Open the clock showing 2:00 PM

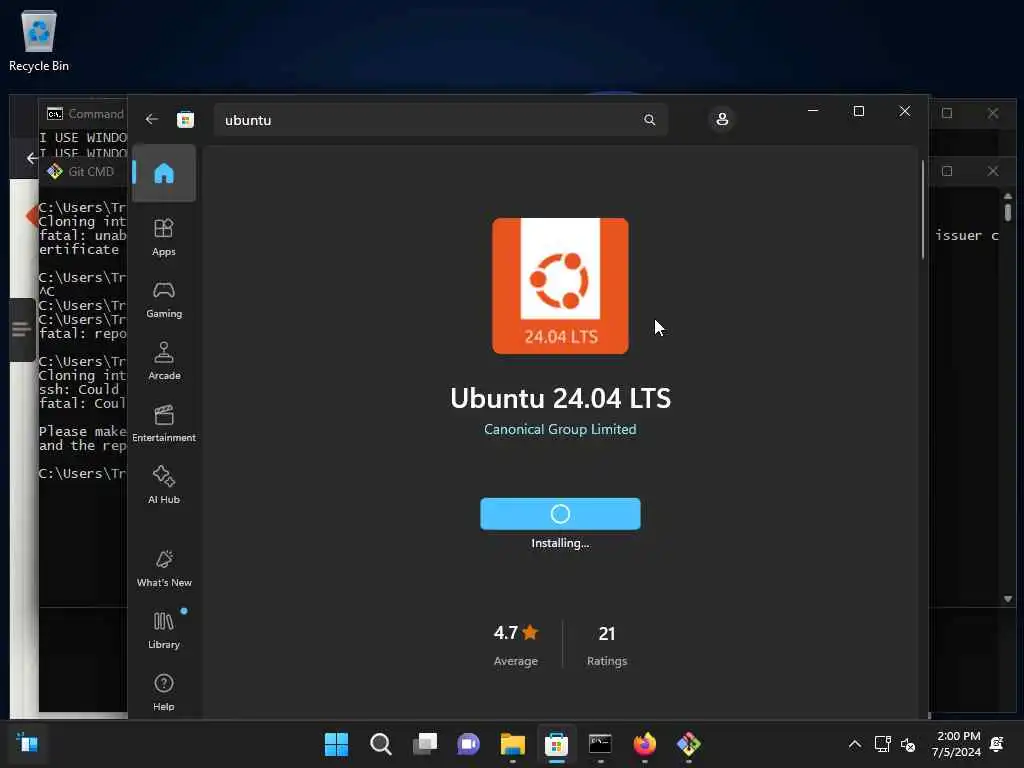click(x=957, y=744)
